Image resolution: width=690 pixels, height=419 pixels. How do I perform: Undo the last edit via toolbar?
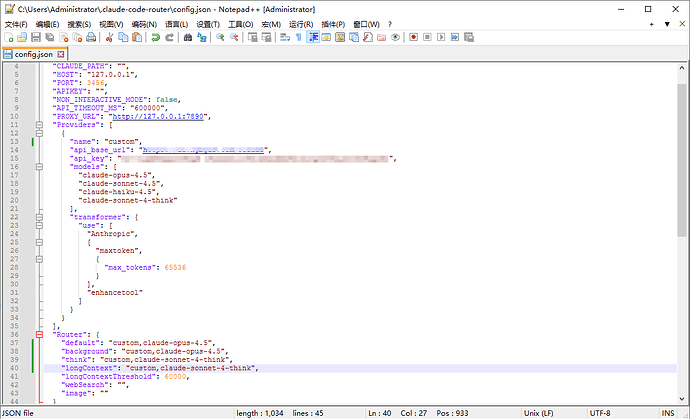155,37
